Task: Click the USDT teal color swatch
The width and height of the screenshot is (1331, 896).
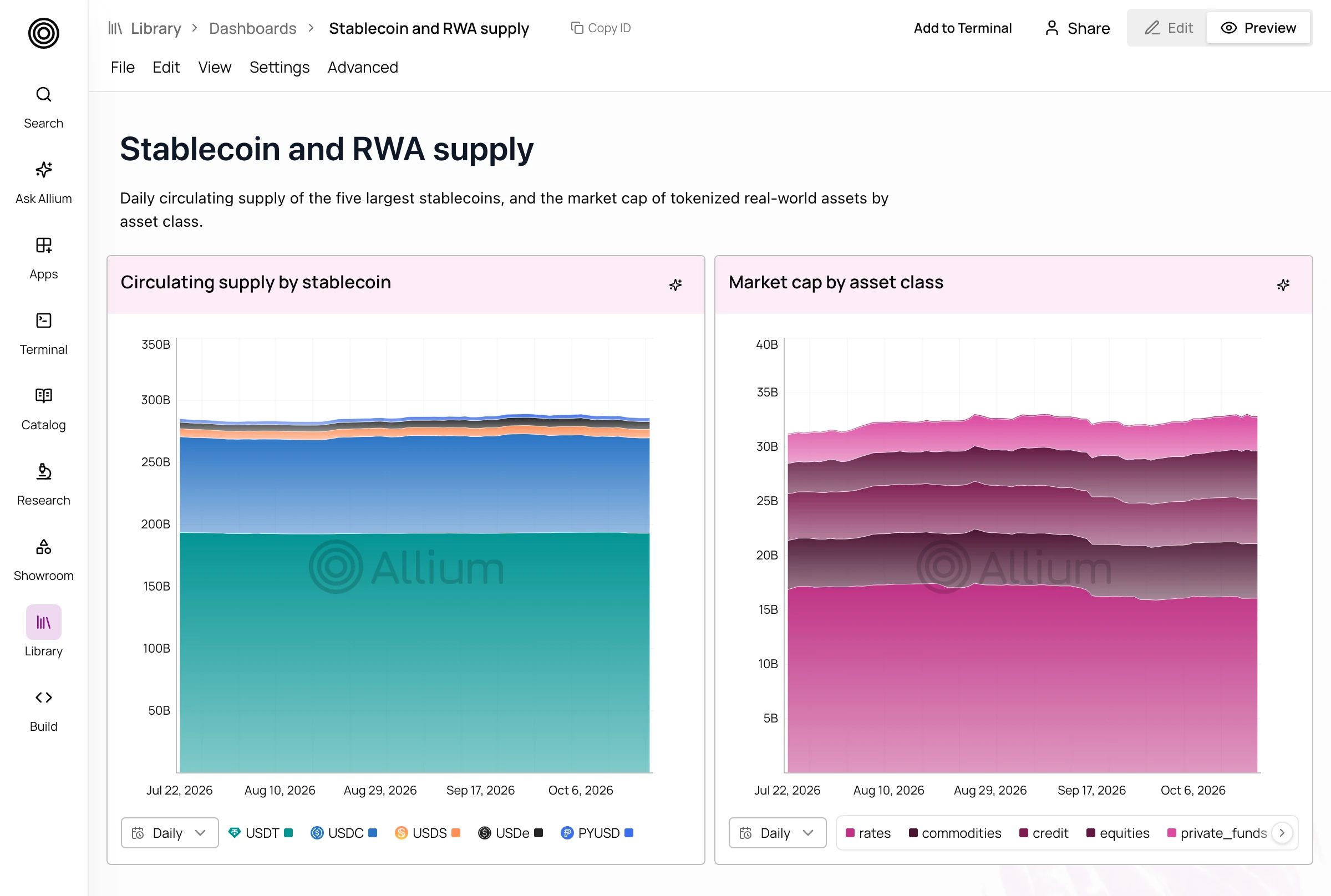Action: pyautogui.click(x=288, y=833)
